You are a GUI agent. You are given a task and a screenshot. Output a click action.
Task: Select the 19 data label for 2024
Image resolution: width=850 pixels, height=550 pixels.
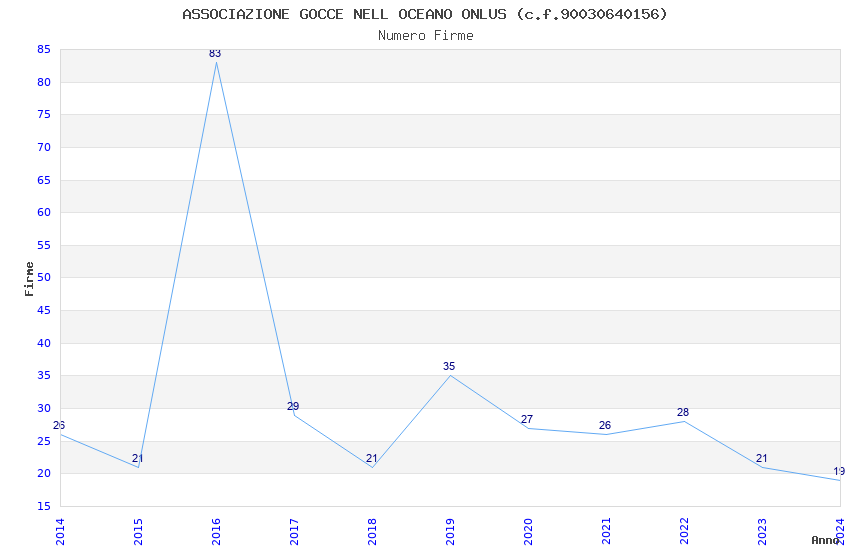[x=839, y=471]
